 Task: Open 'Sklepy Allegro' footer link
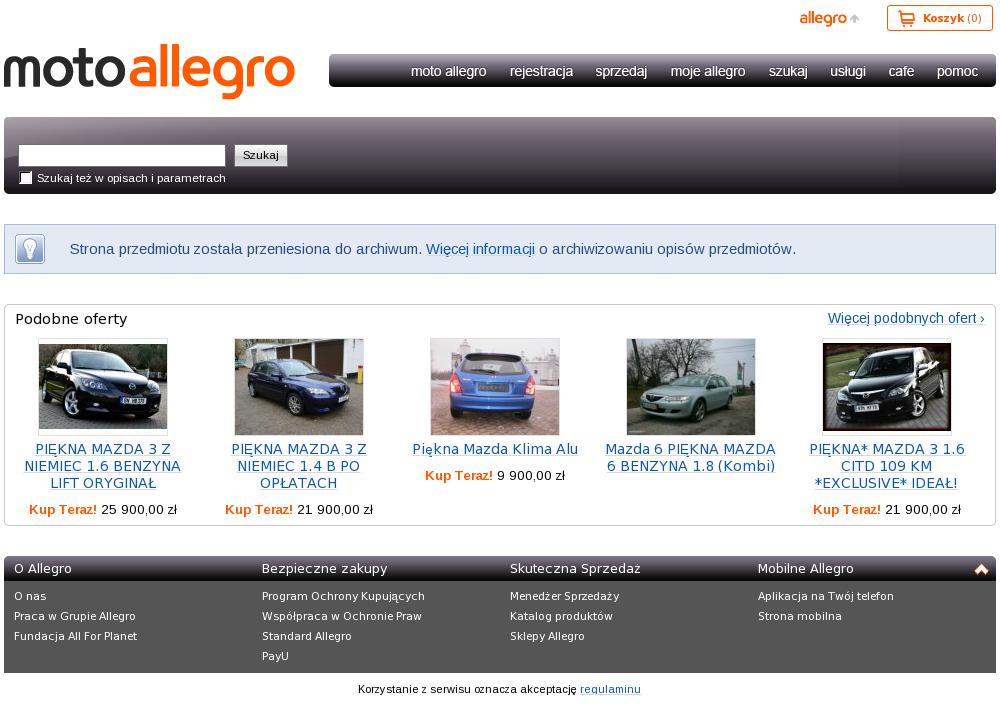click(547, 636)
